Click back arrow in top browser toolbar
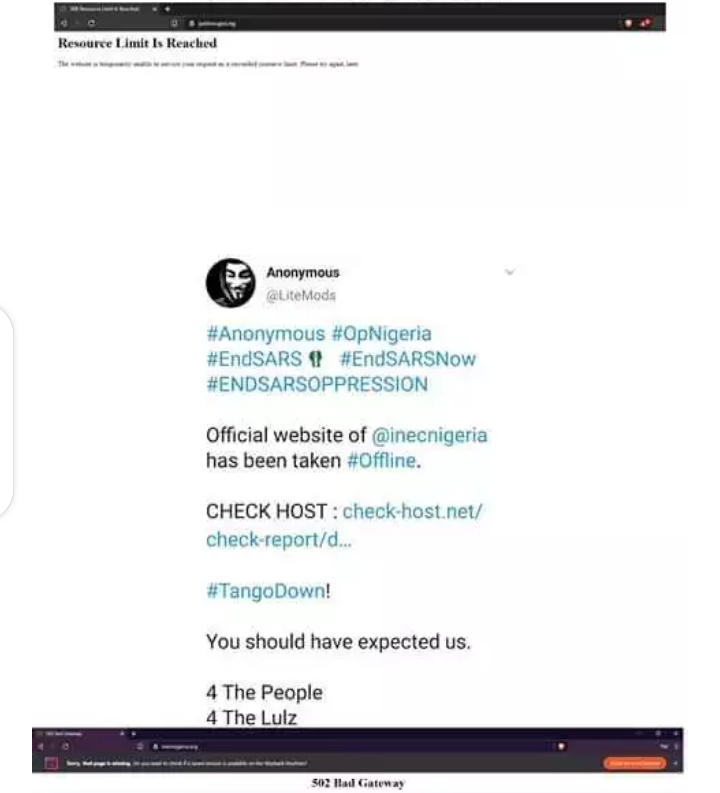The height and width of the screenshot is (793, 720). [x=64, y=23]
